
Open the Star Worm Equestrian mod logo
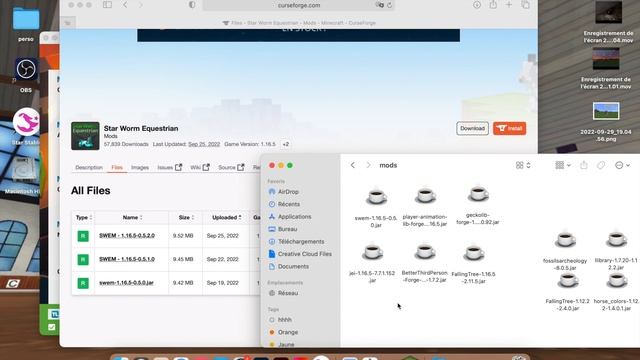point(85,136)
